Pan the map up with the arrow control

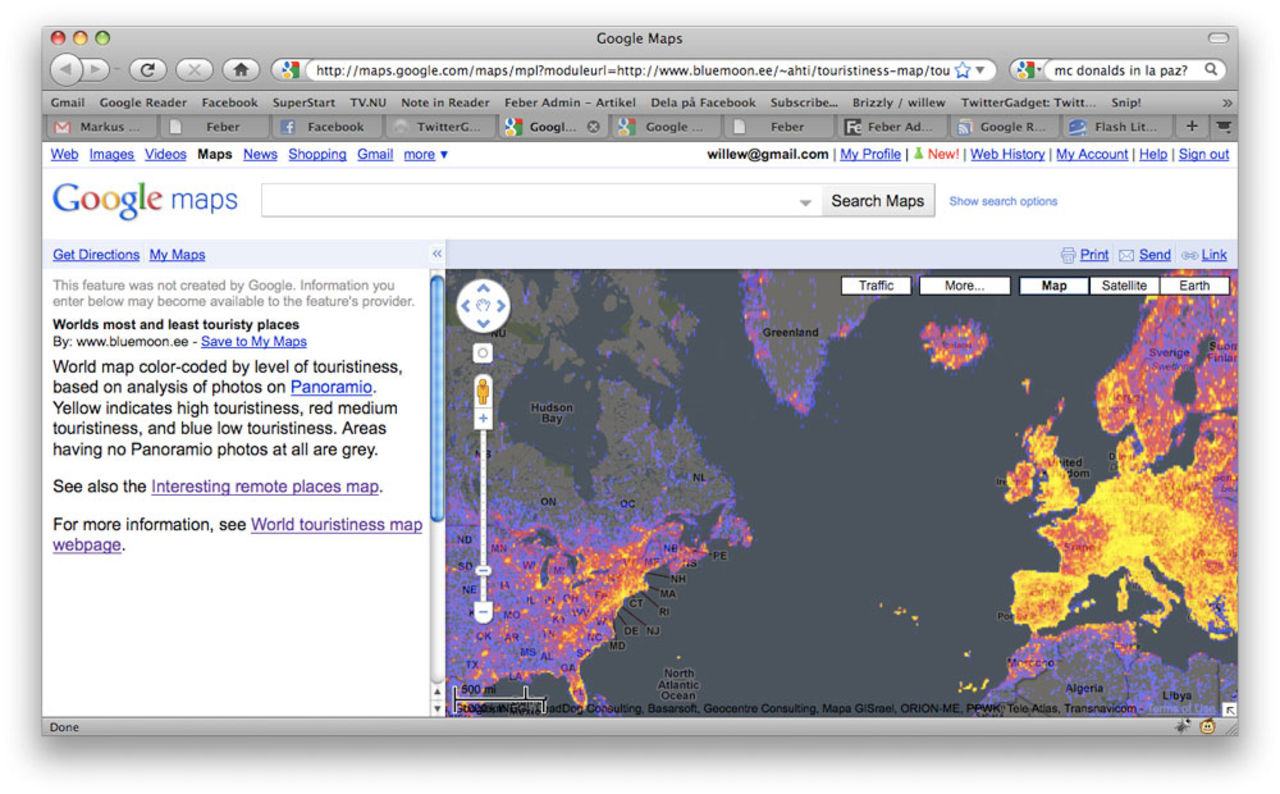[x=483, y=288]
